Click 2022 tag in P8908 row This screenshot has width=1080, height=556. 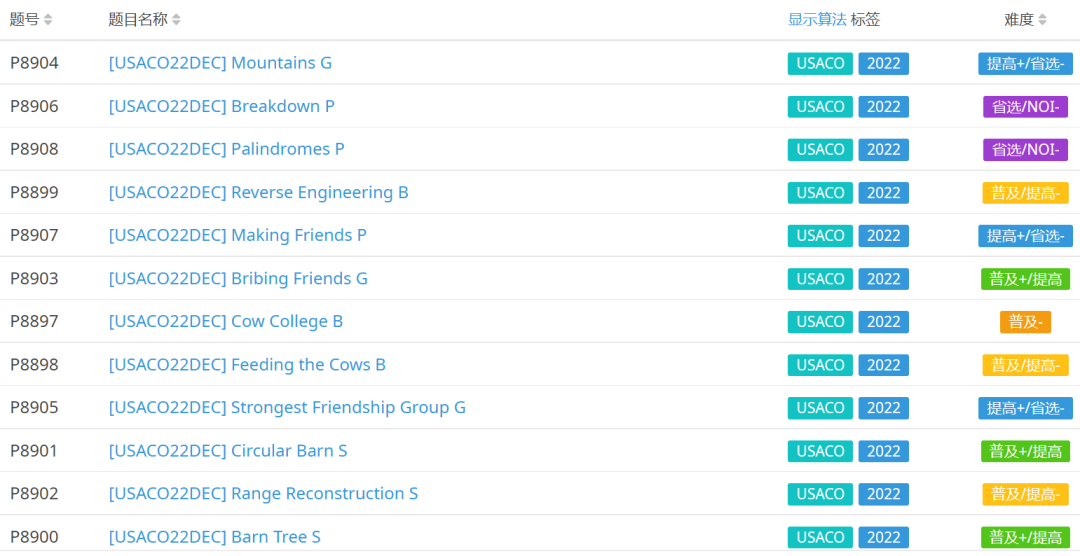(883, 149)
